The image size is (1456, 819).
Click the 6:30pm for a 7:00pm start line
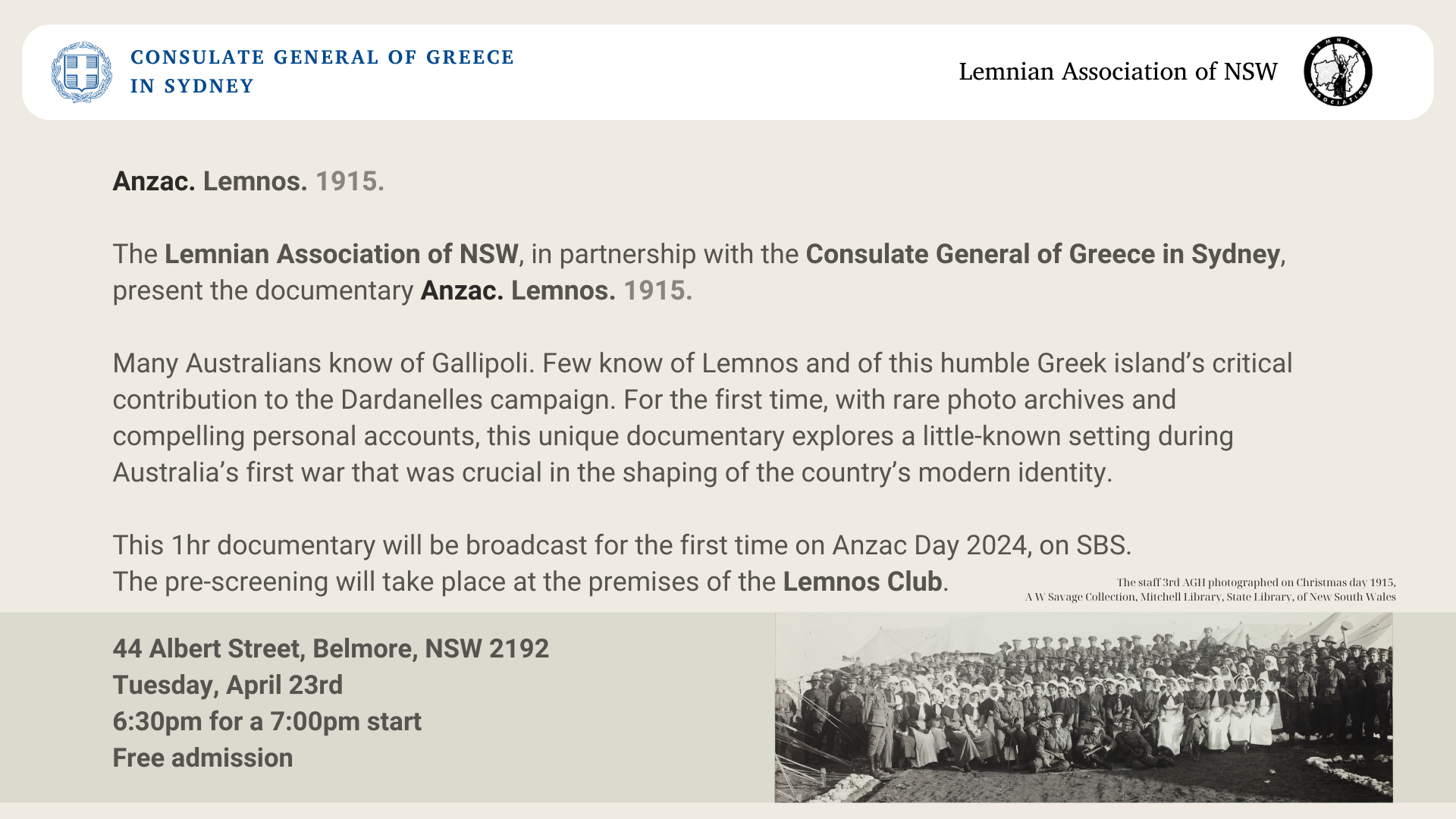click(x=267, y=721)
